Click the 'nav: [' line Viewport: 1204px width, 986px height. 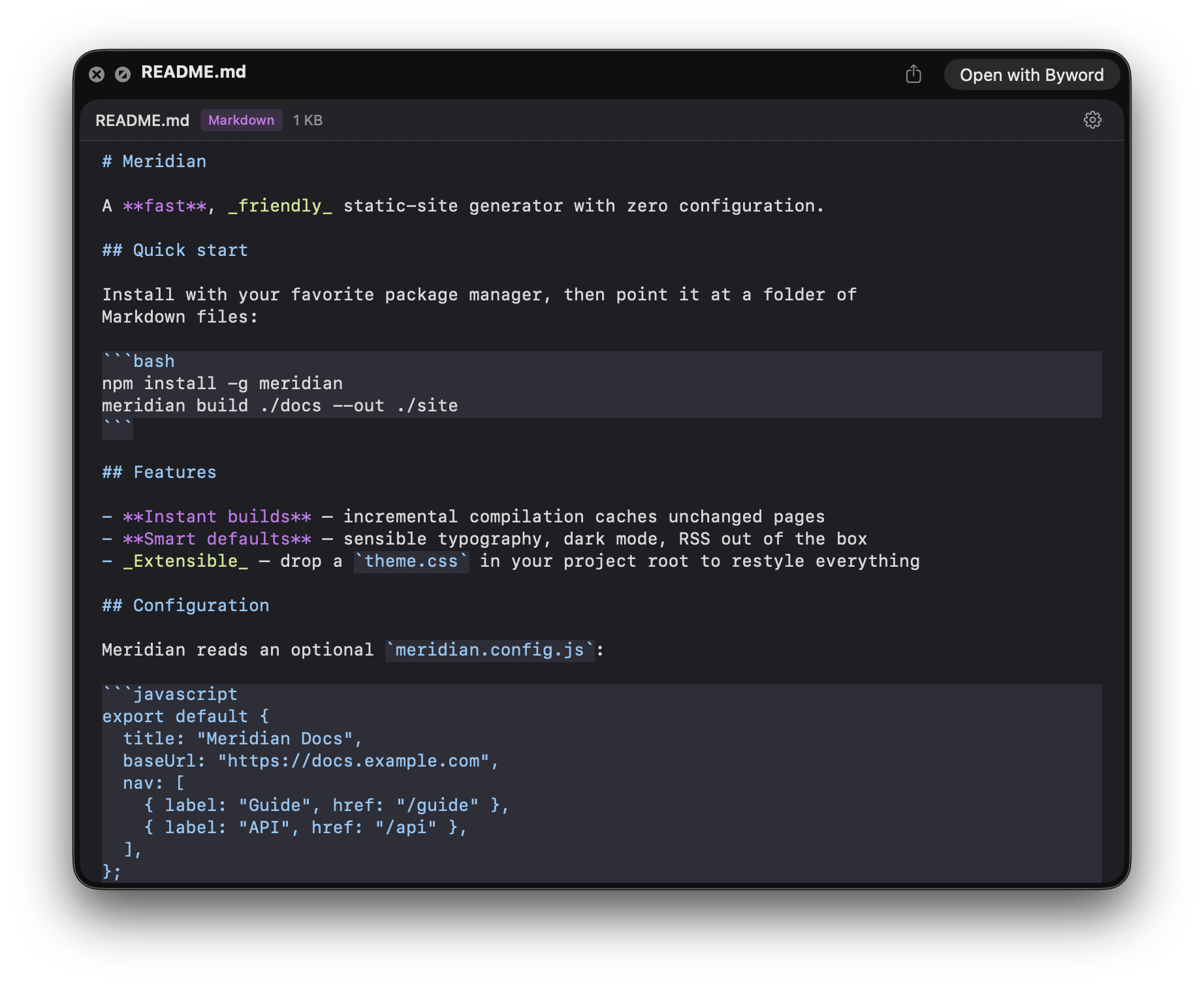[154, 784]
